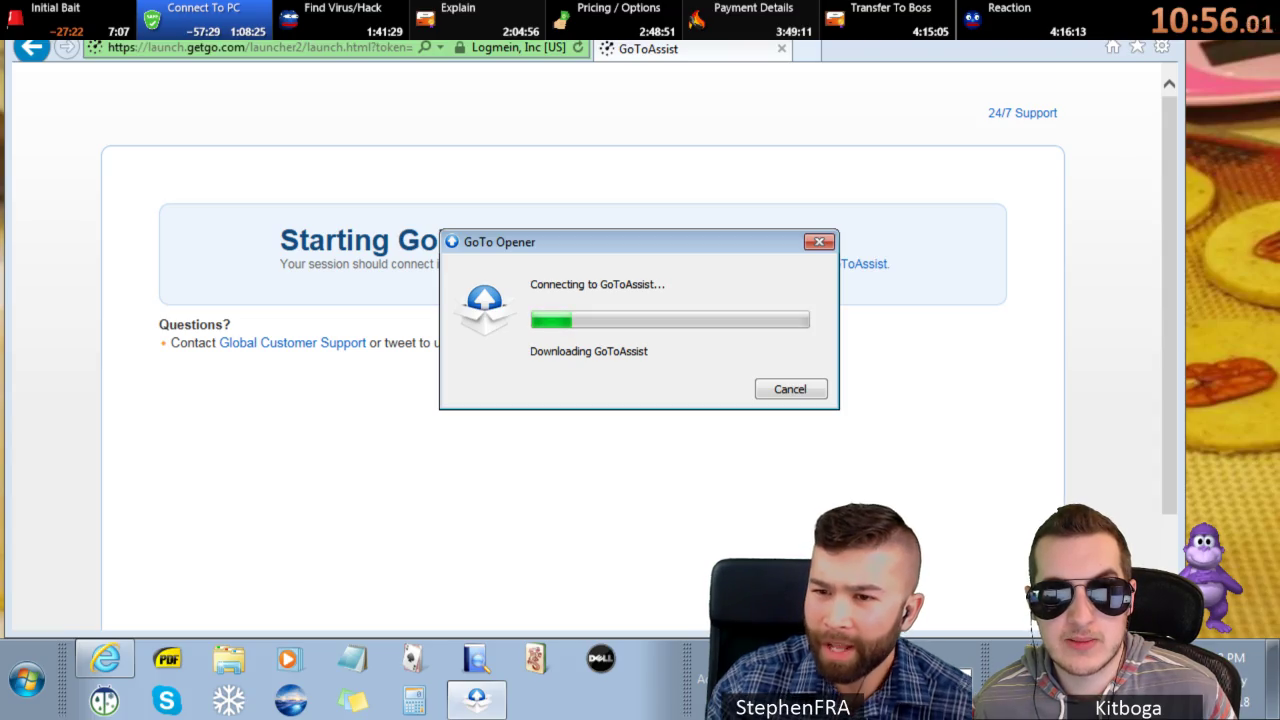Open the browser Tools gear icon
This screenshot has width=1280, height=720.
pyautogui.click(x=1162, y=47)
